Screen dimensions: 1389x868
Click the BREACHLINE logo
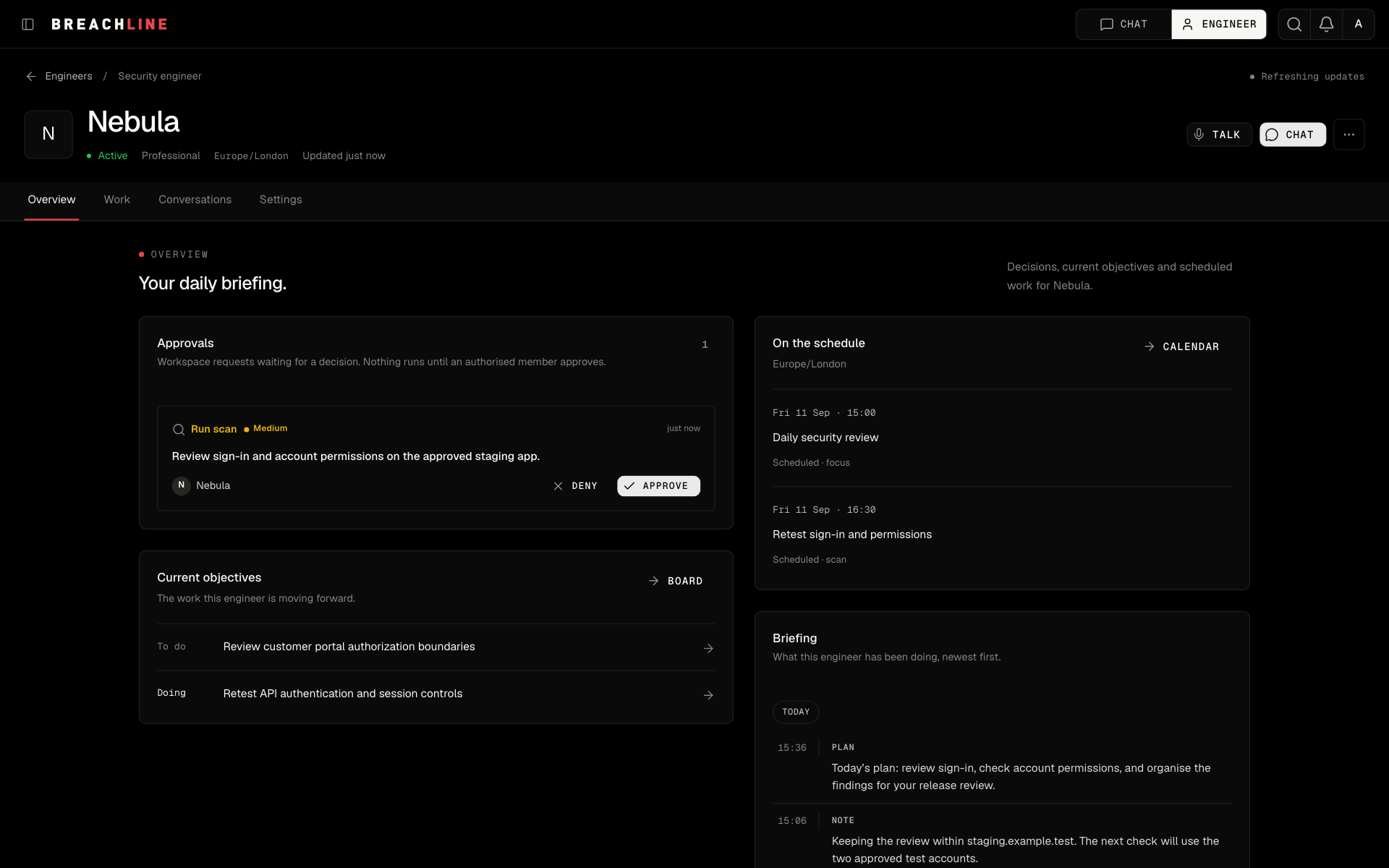click(x=109, y=25)
